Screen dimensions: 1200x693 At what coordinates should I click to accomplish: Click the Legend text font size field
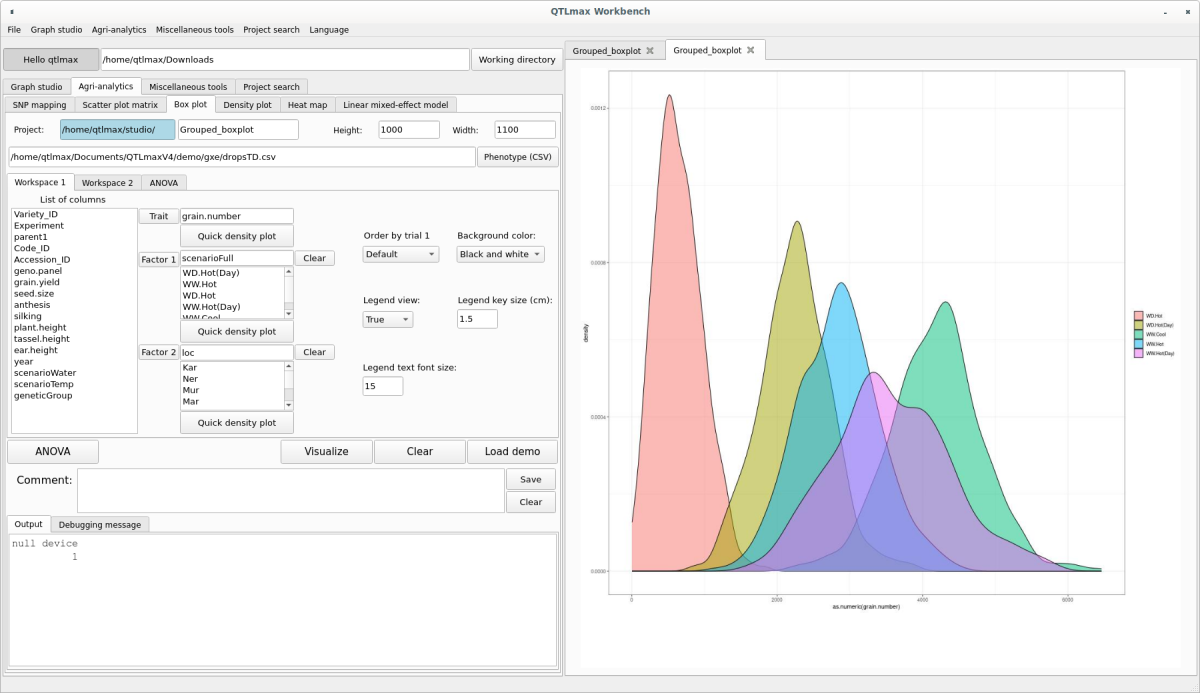[382, 386]
